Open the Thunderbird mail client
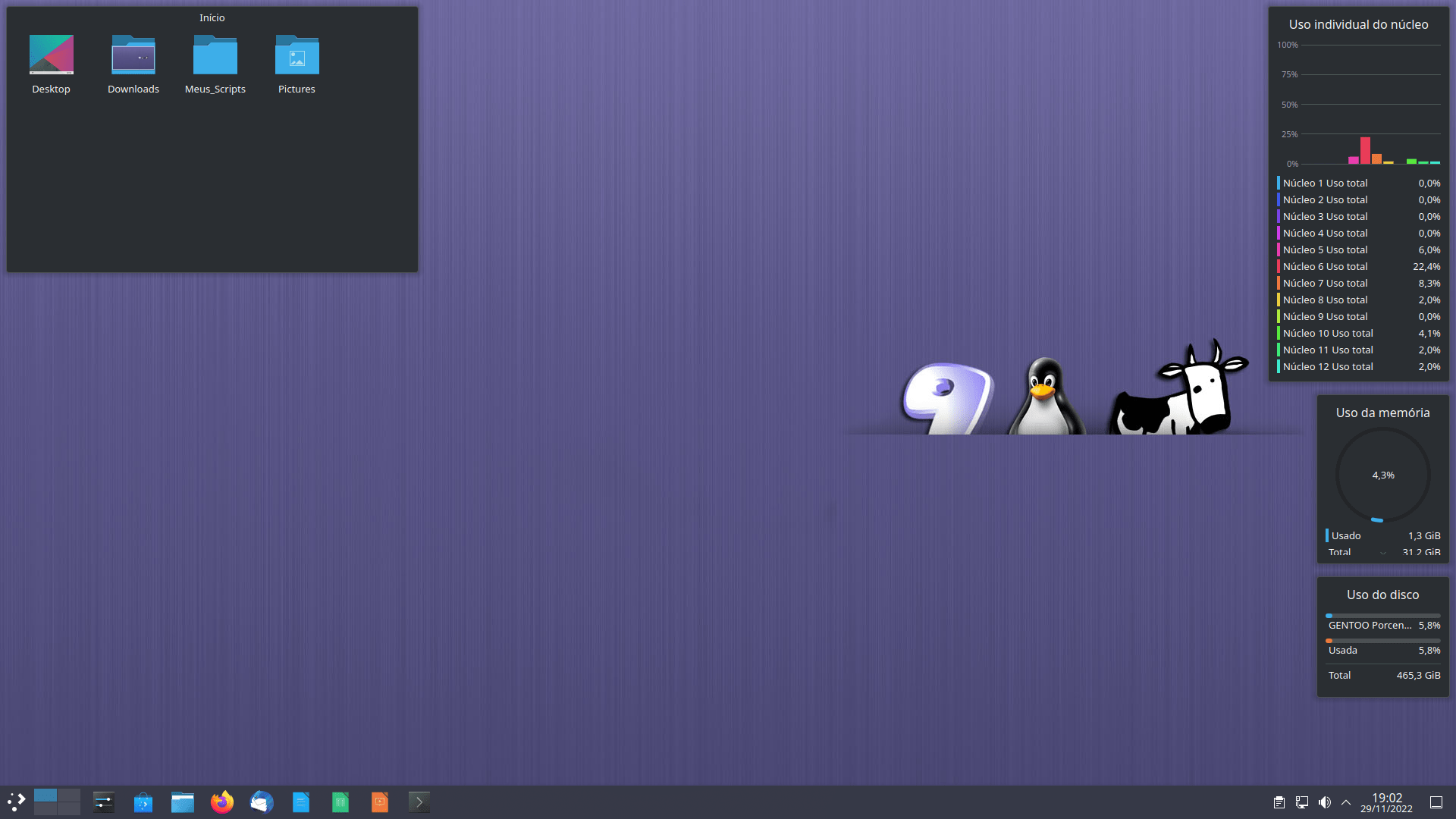The image size is (1456, 819). (x=262, y=802)
